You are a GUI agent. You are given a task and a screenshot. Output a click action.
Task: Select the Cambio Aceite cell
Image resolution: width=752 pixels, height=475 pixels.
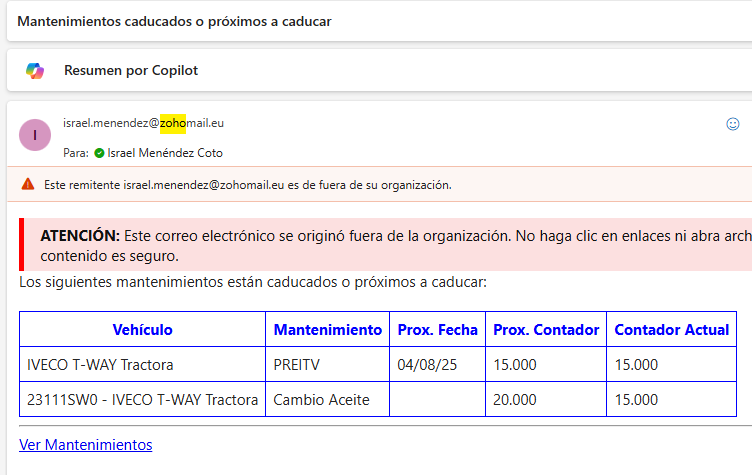click(x=328, y=400)
